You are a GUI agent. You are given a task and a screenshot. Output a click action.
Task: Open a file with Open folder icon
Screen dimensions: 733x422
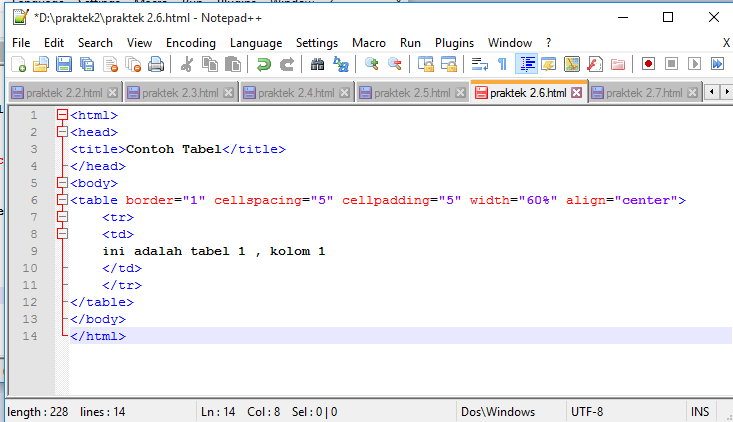[x=41, y=64]
